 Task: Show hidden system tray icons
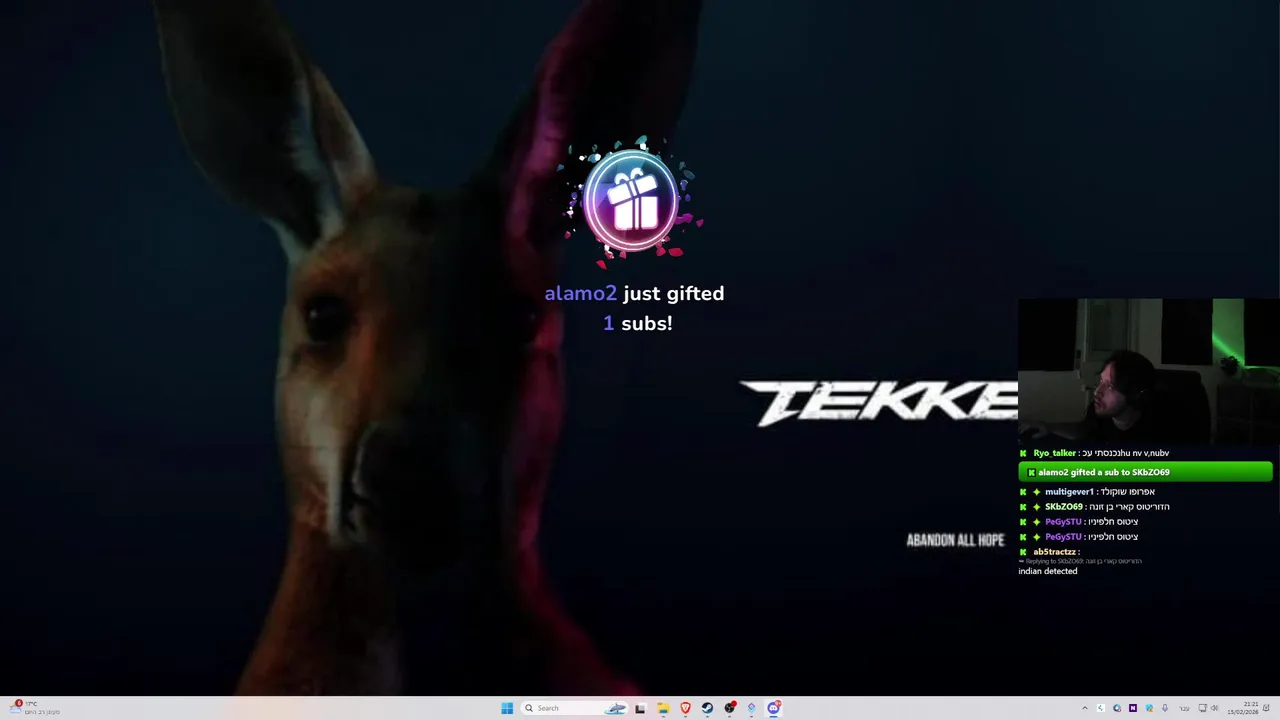pos(1085,708)
